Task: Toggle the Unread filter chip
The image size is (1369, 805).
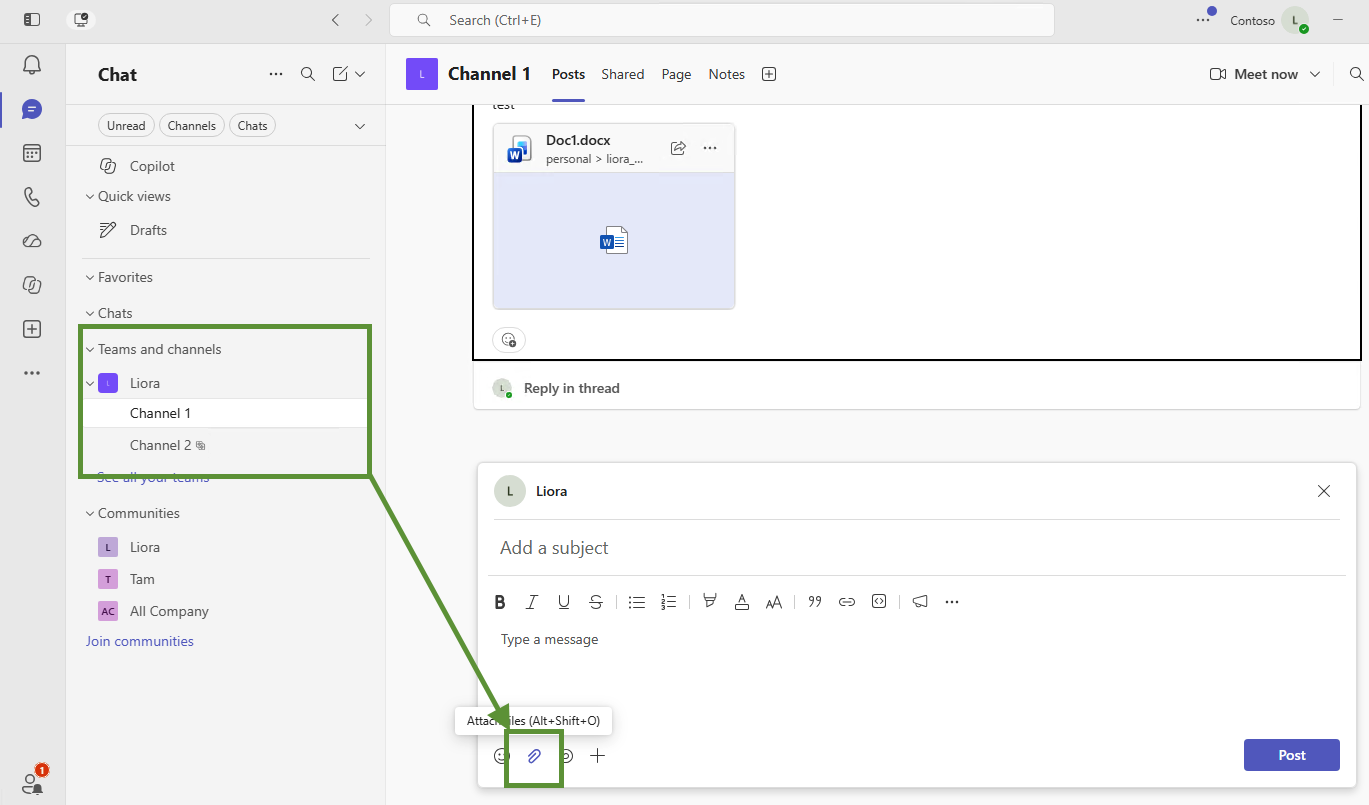Action: click(126, 126)
